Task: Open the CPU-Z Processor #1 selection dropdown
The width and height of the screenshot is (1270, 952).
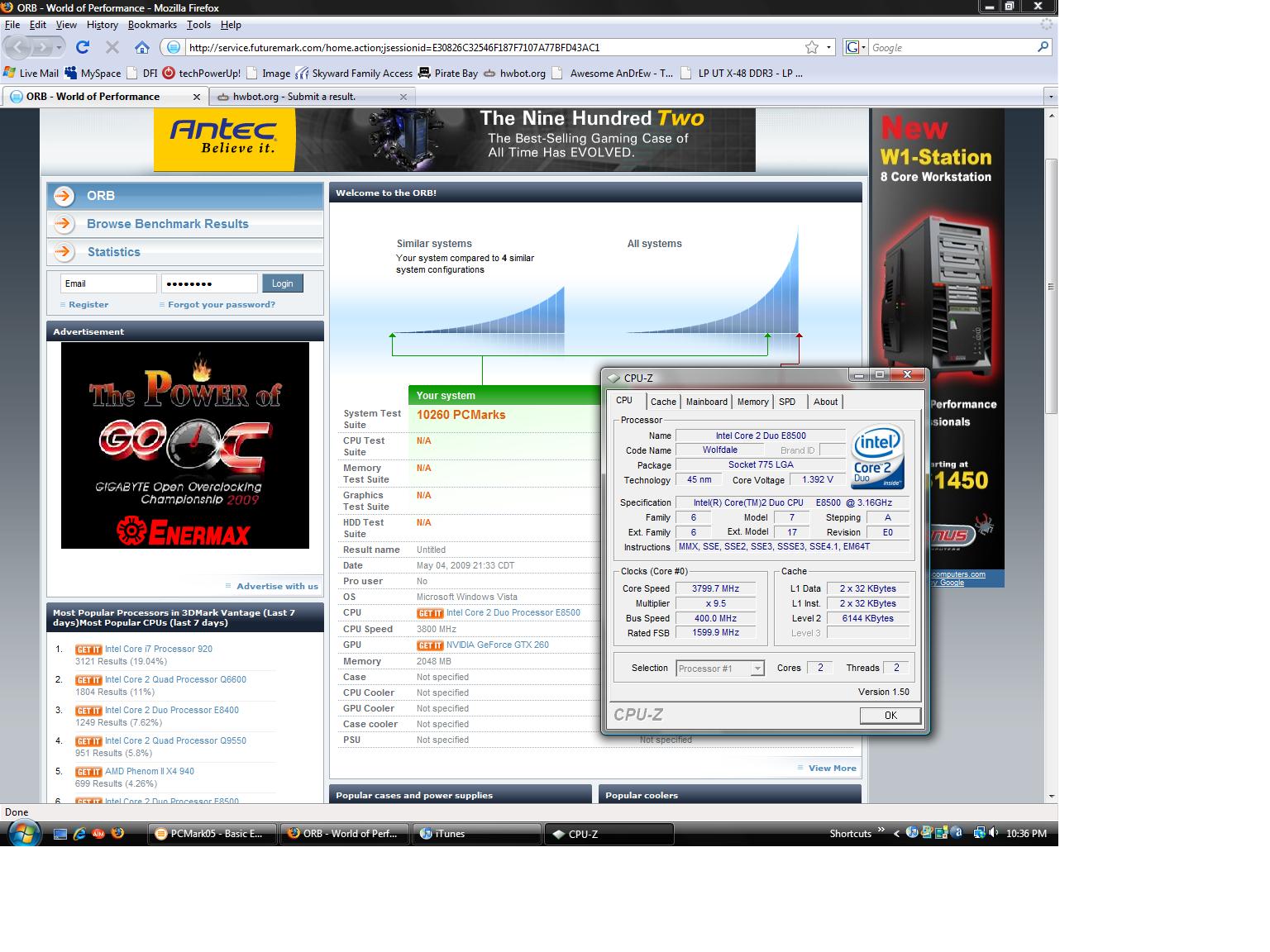Action: (757, 669)
